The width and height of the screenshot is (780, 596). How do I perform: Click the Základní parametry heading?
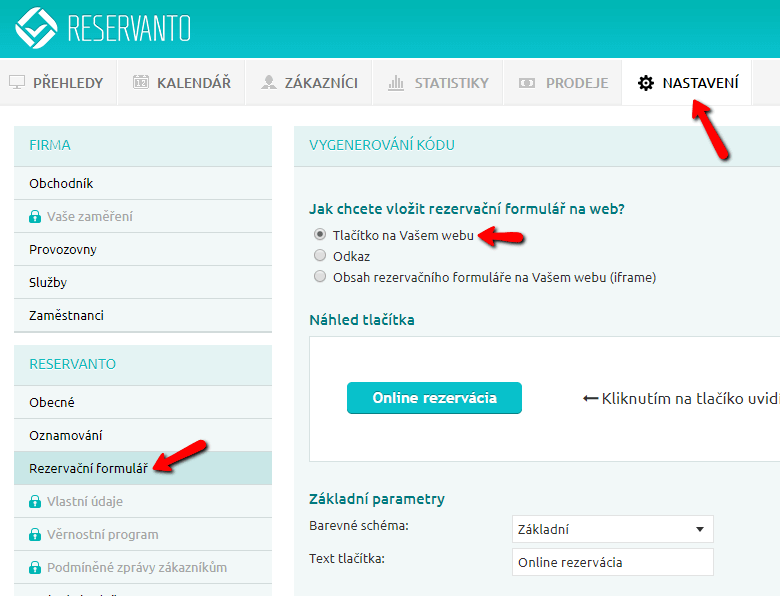coord(377,498)
